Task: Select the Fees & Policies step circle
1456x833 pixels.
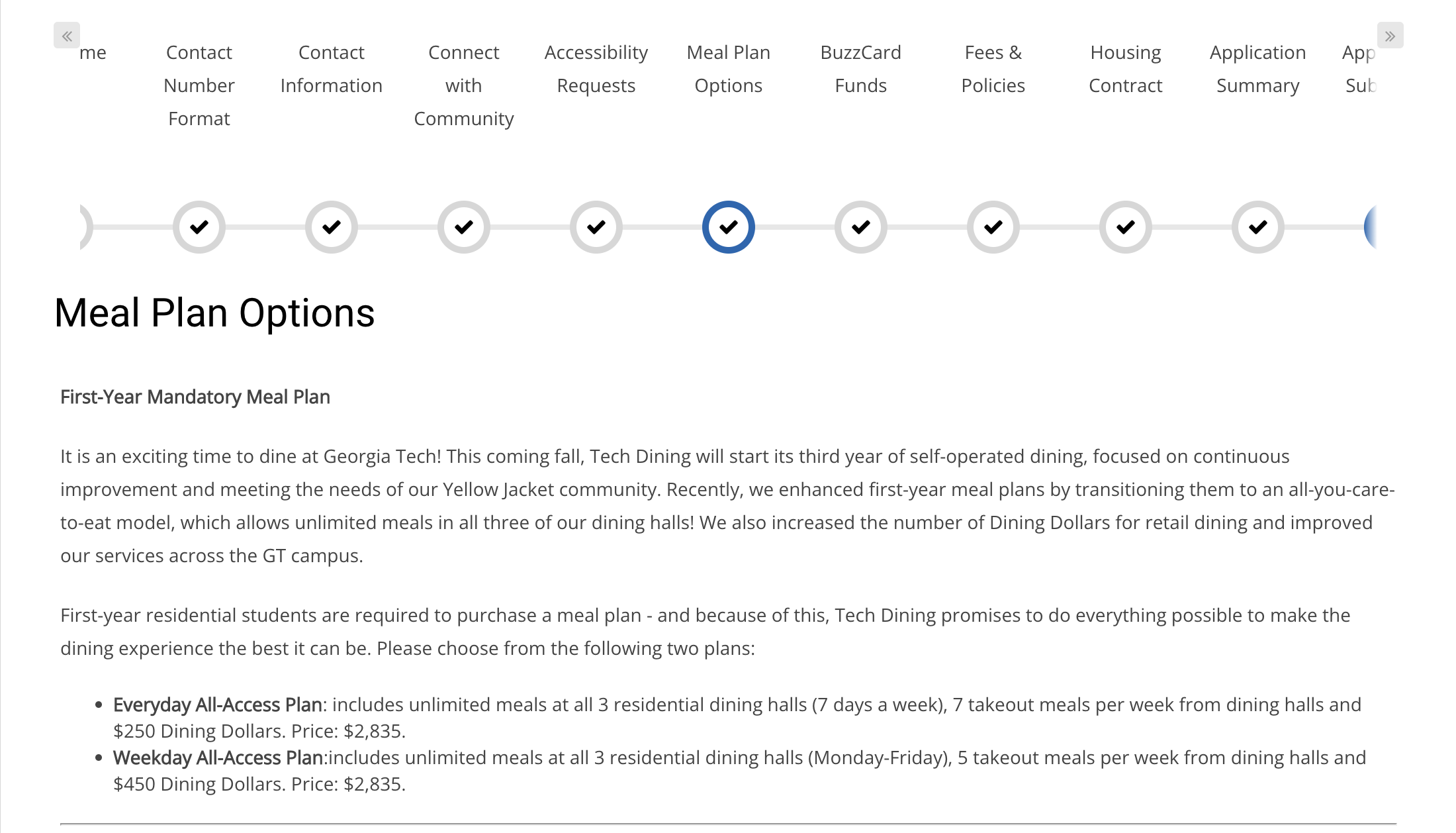Action: (993, 227)
